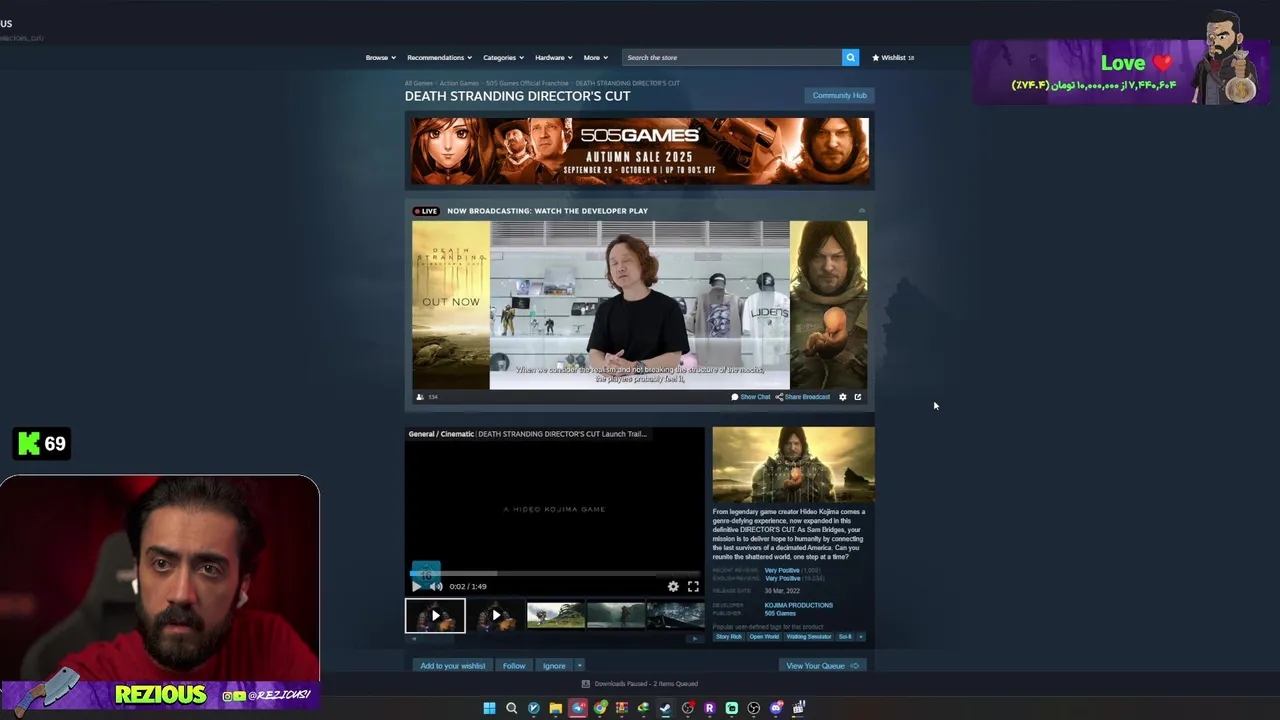This screenshot has width=1280, height=720.
Task: Select the grassy hill screenshot thumbnail
Action: 556,615
